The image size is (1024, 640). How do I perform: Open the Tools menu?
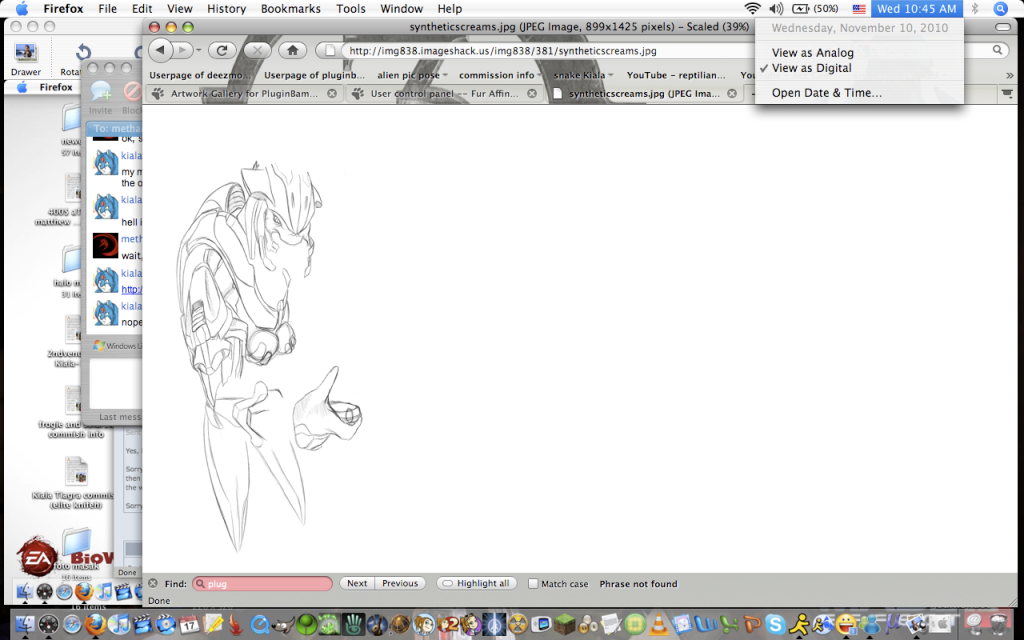click(351, 8)
